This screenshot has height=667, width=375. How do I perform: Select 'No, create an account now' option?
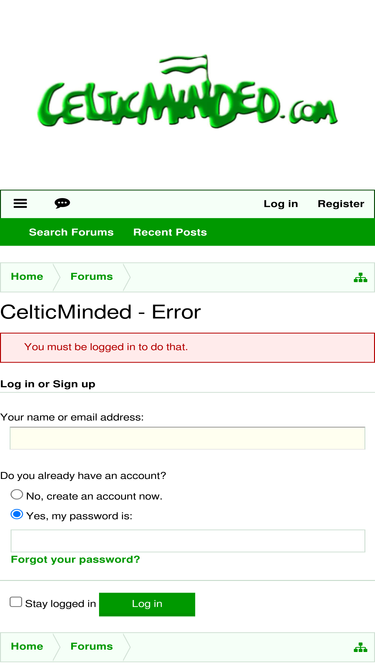[x=17, y=494]
